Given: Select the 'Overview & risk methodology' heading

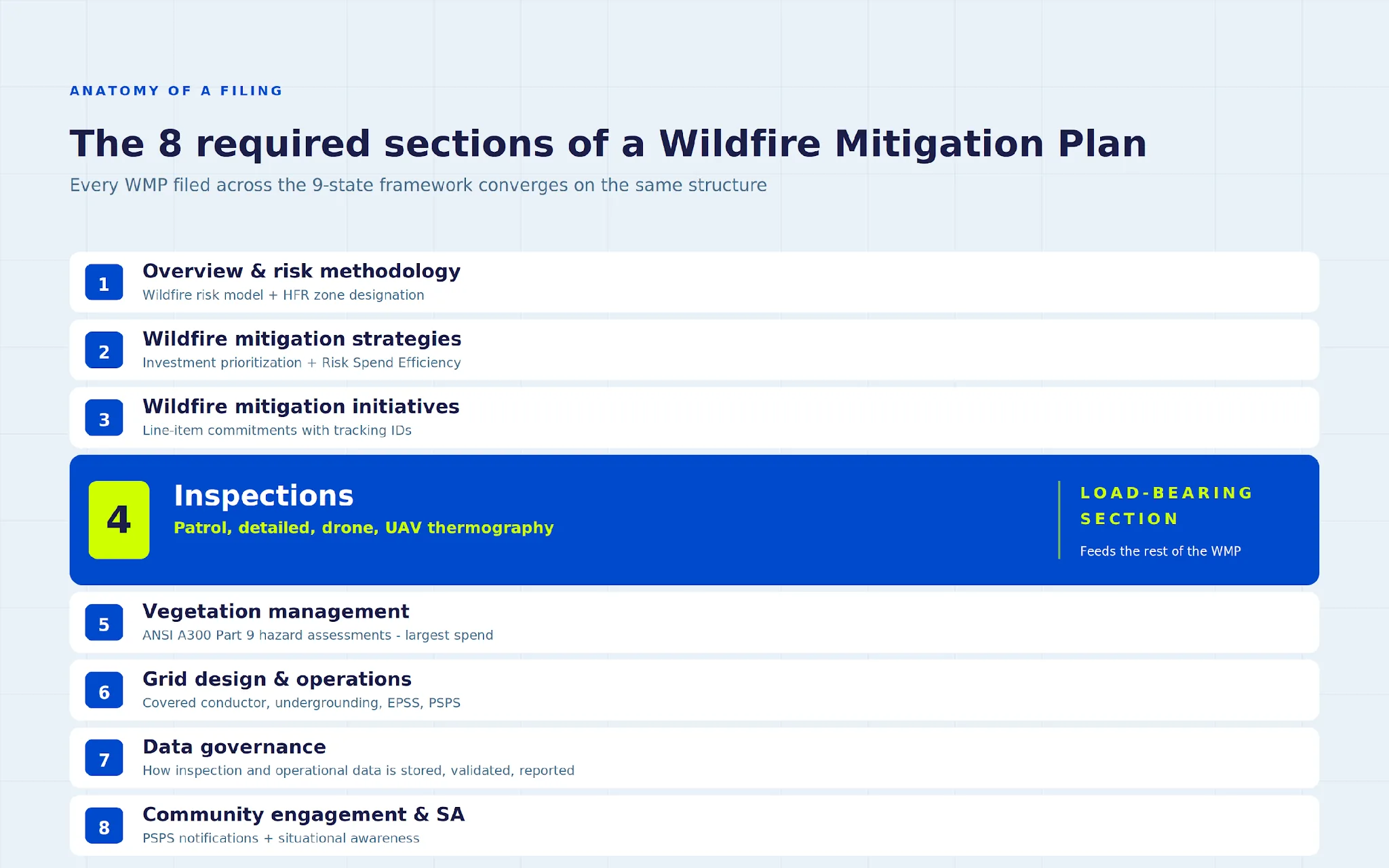Looking at the screenshot, I should click(301, 271).
